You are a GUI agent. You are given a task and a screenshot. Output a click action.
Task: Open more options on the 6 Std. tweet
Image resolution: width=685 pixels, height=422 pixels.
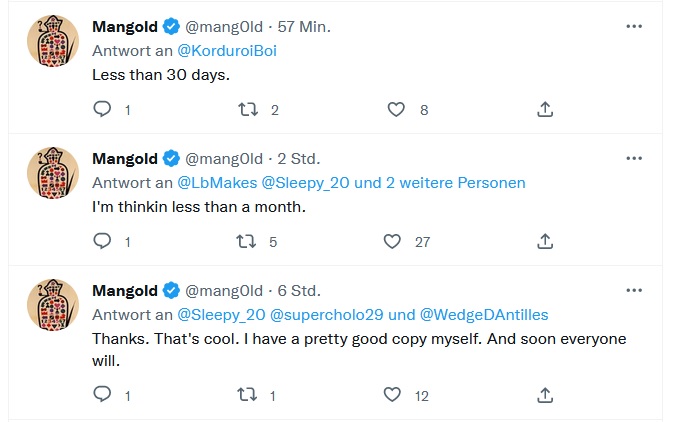[634, 290]
